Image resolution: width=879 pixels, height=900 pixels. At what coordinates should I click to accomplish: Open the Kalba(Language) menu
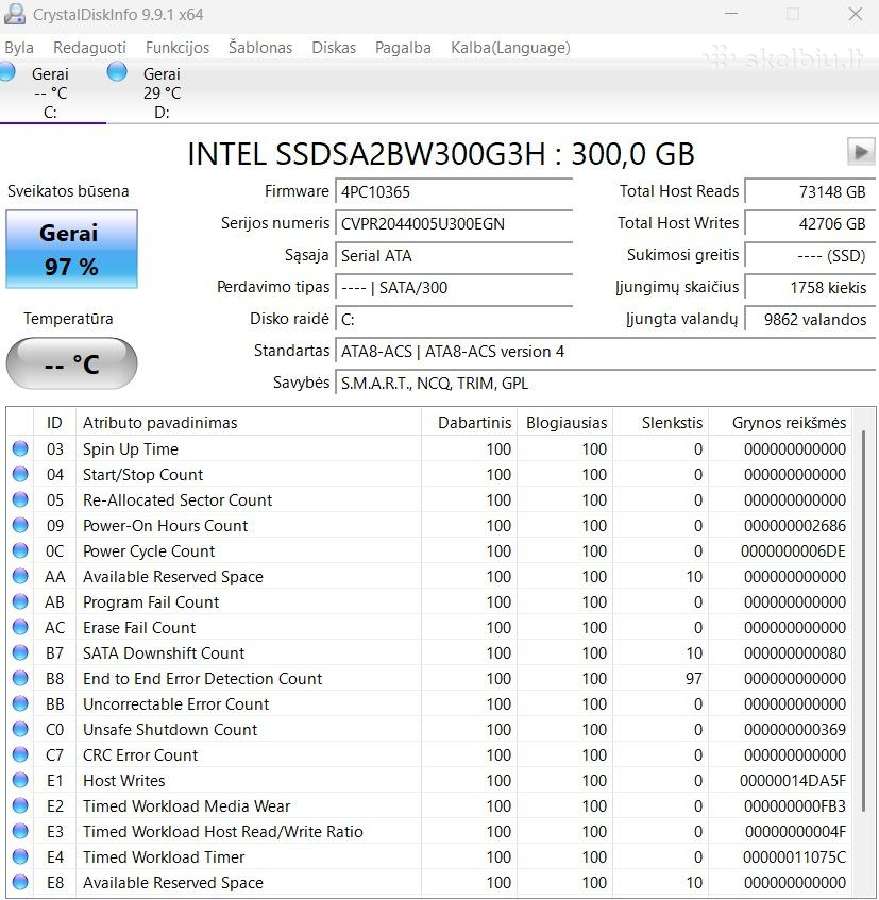pyautogui.click(x=510, y=48)
